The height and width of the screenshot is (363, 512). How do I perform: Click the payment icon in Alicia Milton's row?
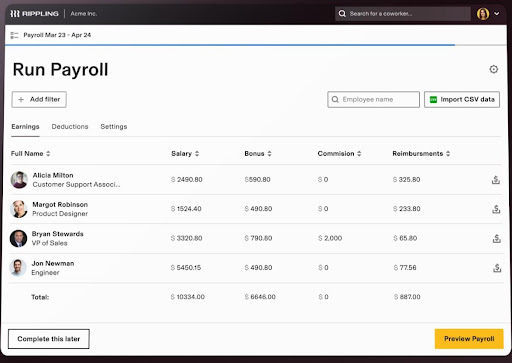496,180
